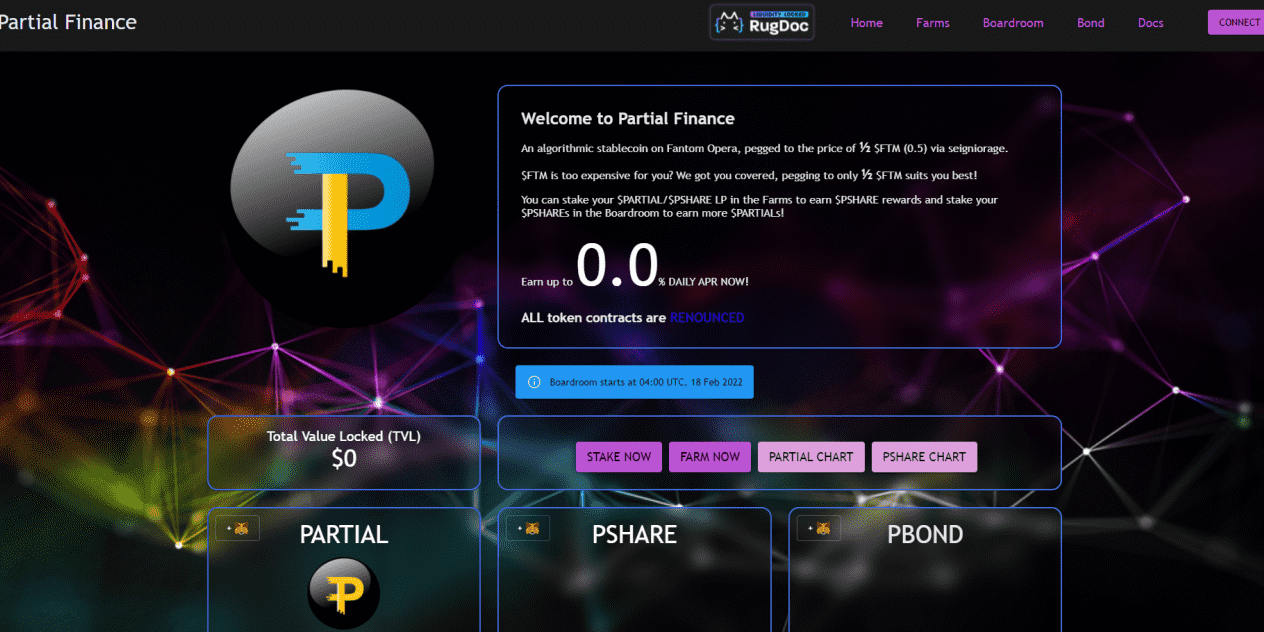Add PSHARE token to MetaMask

528,528
